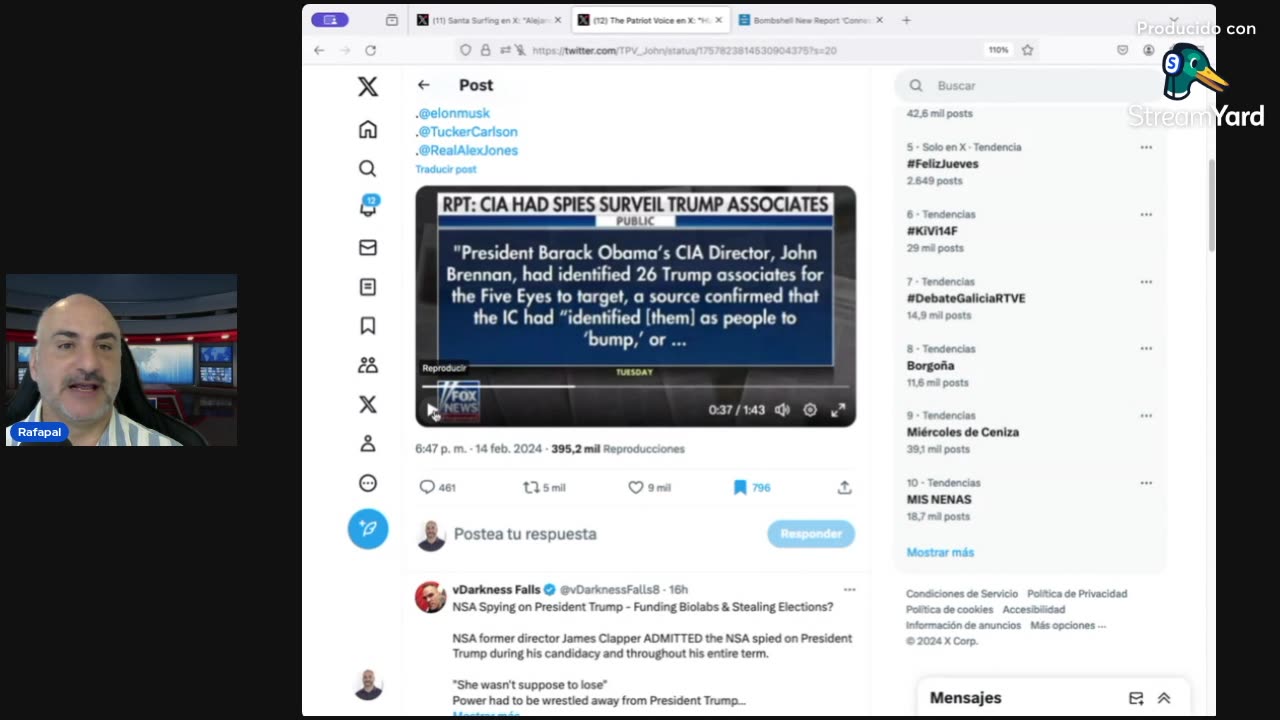Screen dimensions: 1280x720
Task: Open the #FelizJueves trend
Action: click(942, 164)
